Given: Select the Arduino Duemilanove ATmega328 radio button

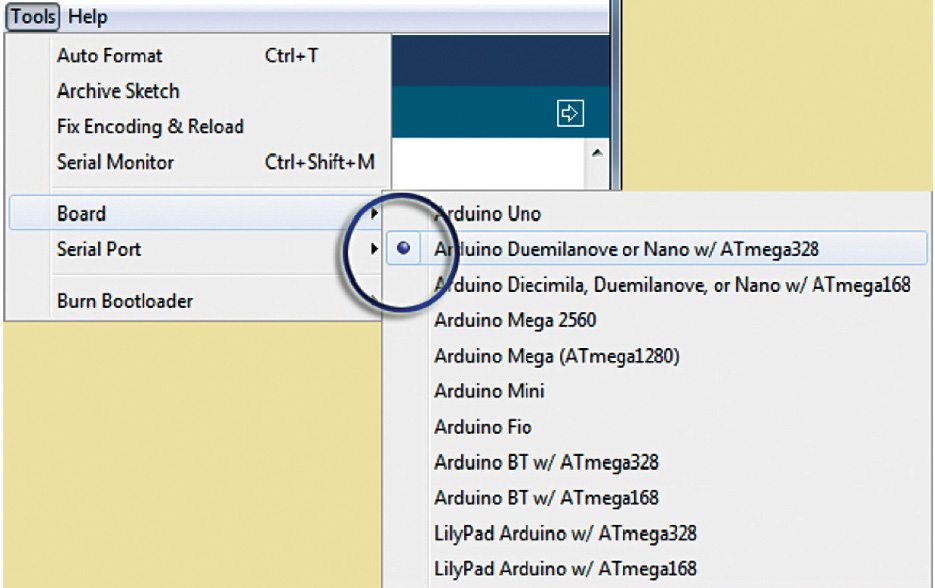Looking at the screenshot, I should click(x=403, y=249).
